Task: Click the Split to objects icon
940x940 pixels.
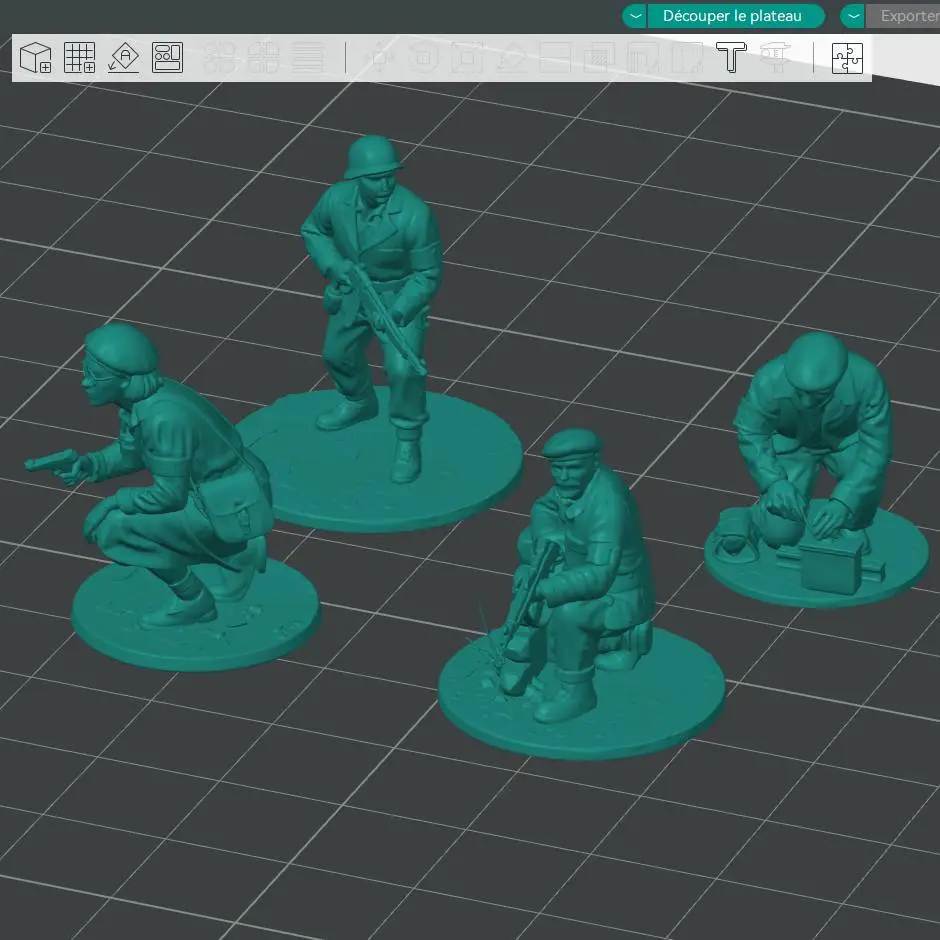Action: point(219,58)
